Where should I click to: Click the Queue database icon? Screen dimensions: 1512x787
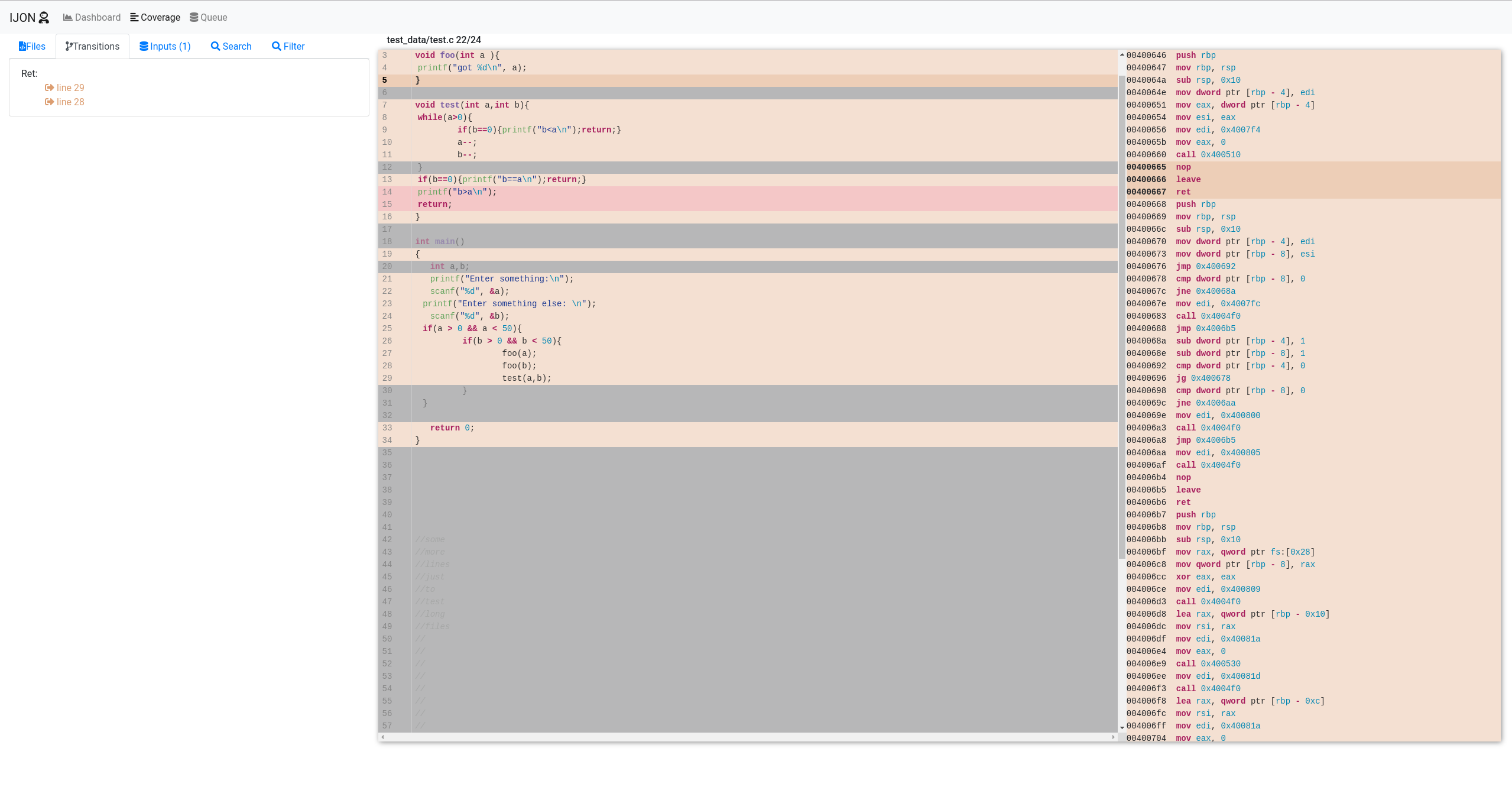coord(194,18)
